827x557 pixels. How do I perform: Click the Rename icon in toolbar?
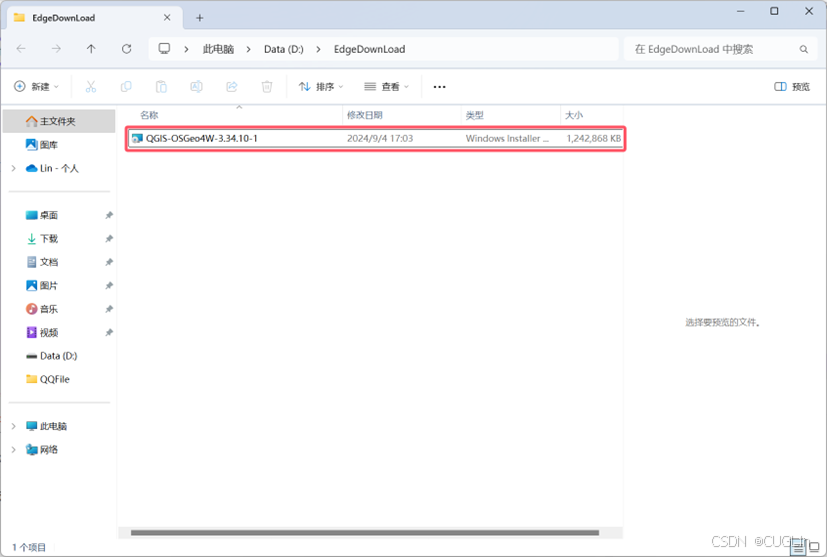click(x=196, y=87)
